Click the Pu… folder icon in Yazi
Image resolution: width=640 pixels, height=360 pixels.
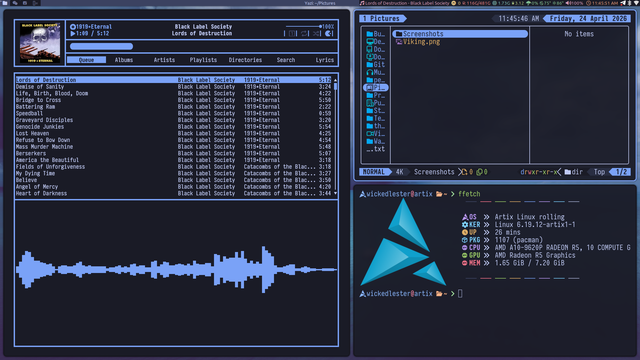tap(369, 103)
